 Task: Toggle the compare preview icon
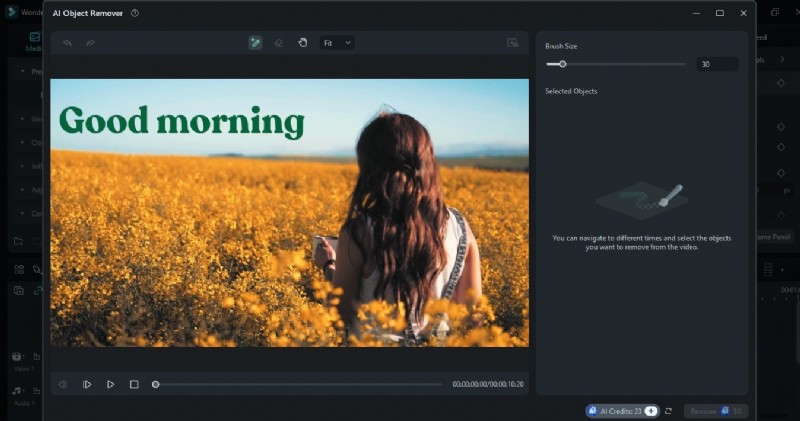tap(512, 43)
